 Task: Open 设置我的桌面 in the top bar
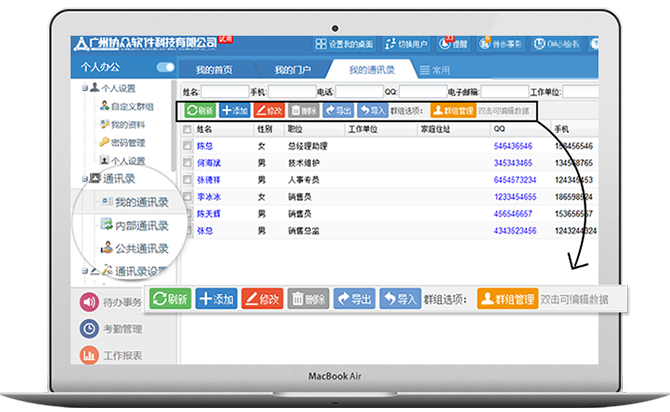pyautogui.click(x=344, y=44)
